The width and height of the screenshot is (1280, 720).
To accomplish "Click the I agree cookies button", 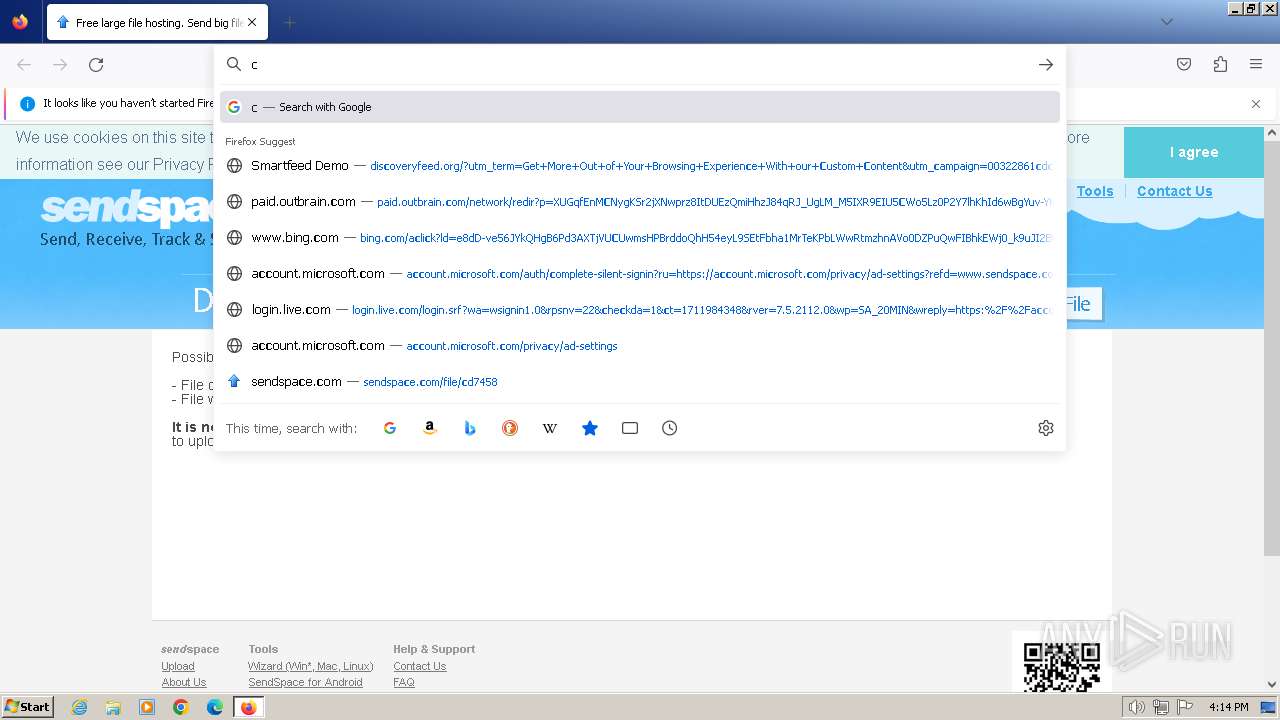I will 1194,152.
